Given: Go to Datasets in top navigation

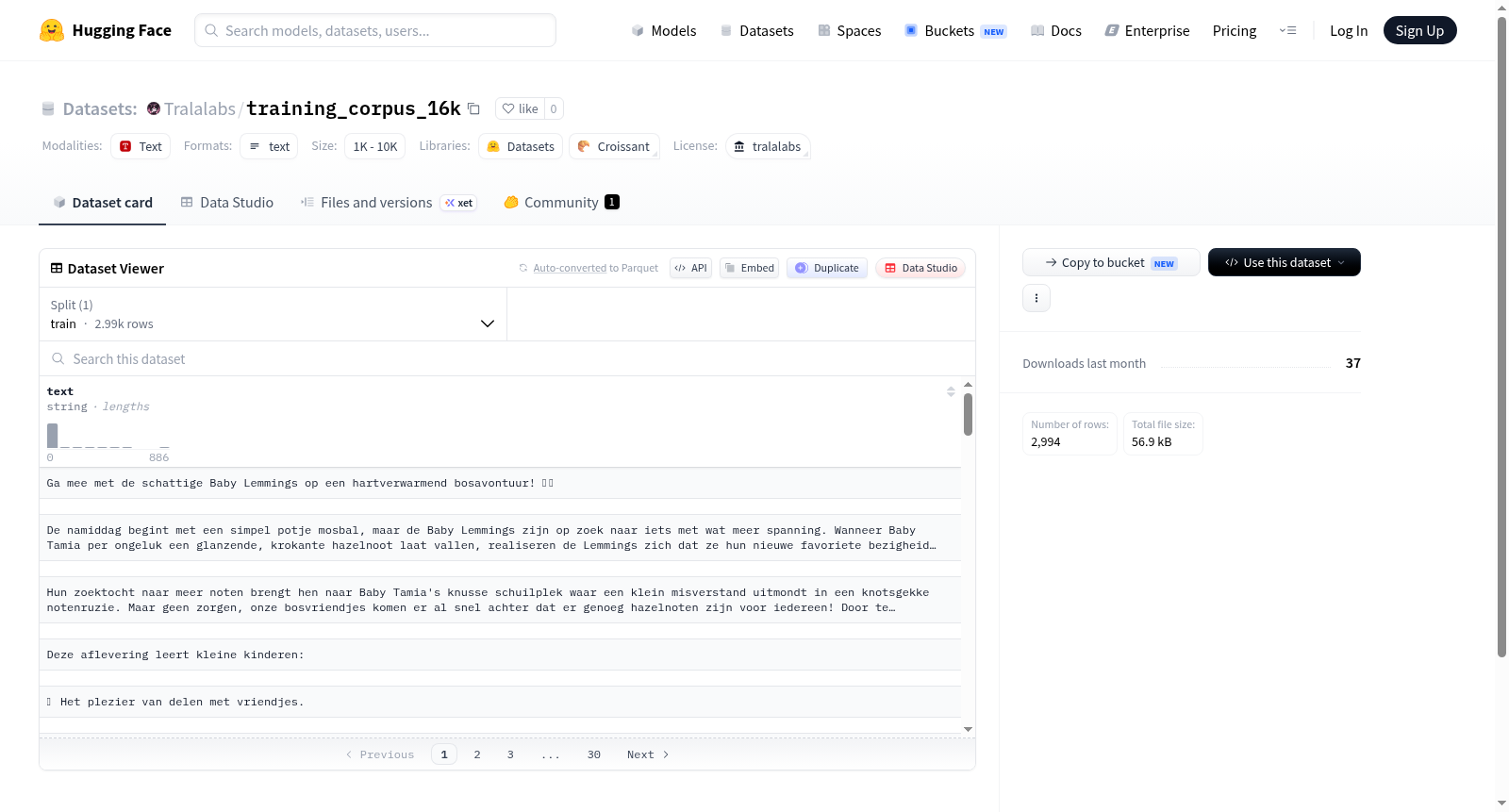Looking at the screenshot, I should click(x=757, y=30).
